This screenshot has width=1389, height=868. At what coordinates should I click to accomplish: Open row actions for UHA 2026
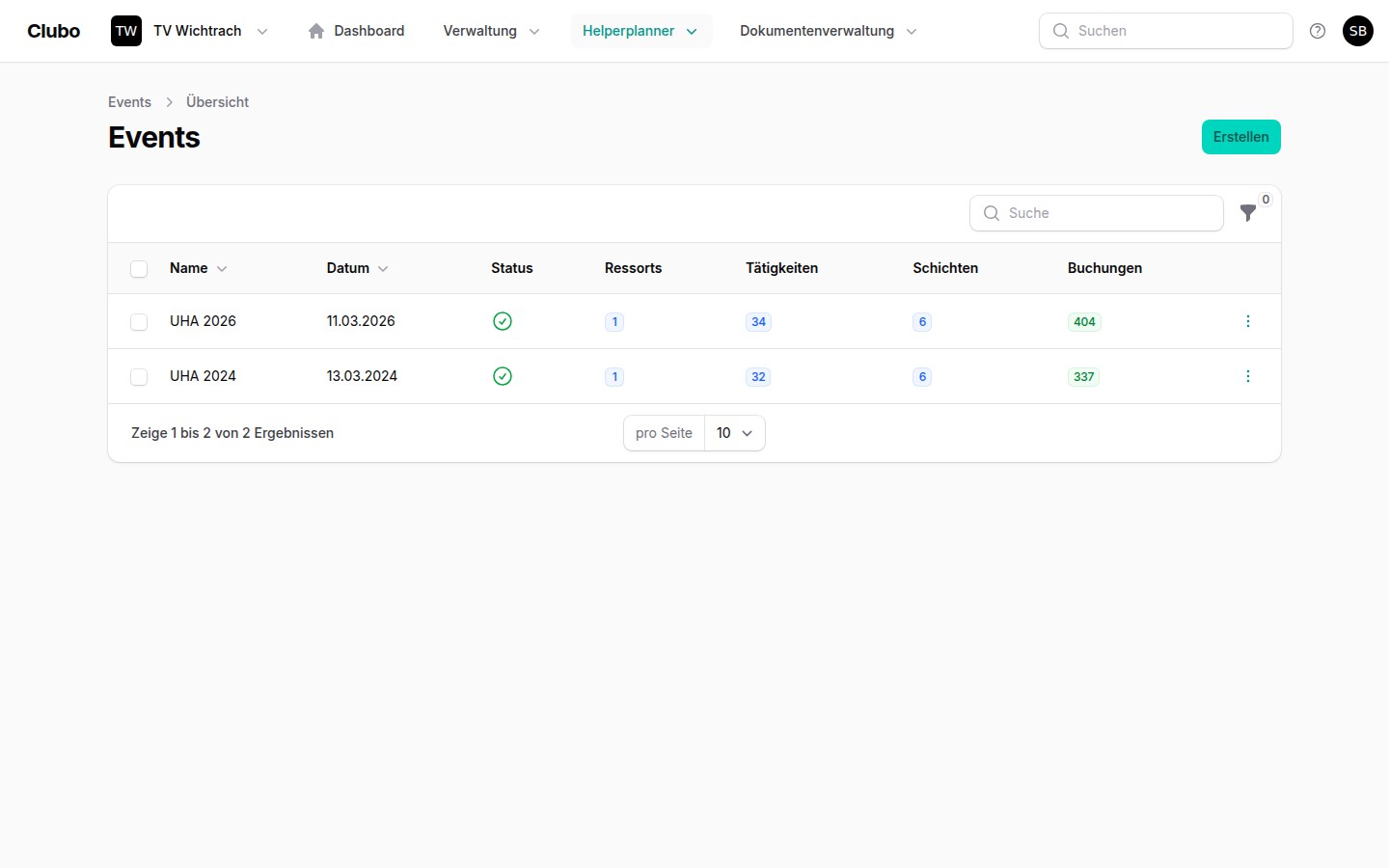point(1248,321)
